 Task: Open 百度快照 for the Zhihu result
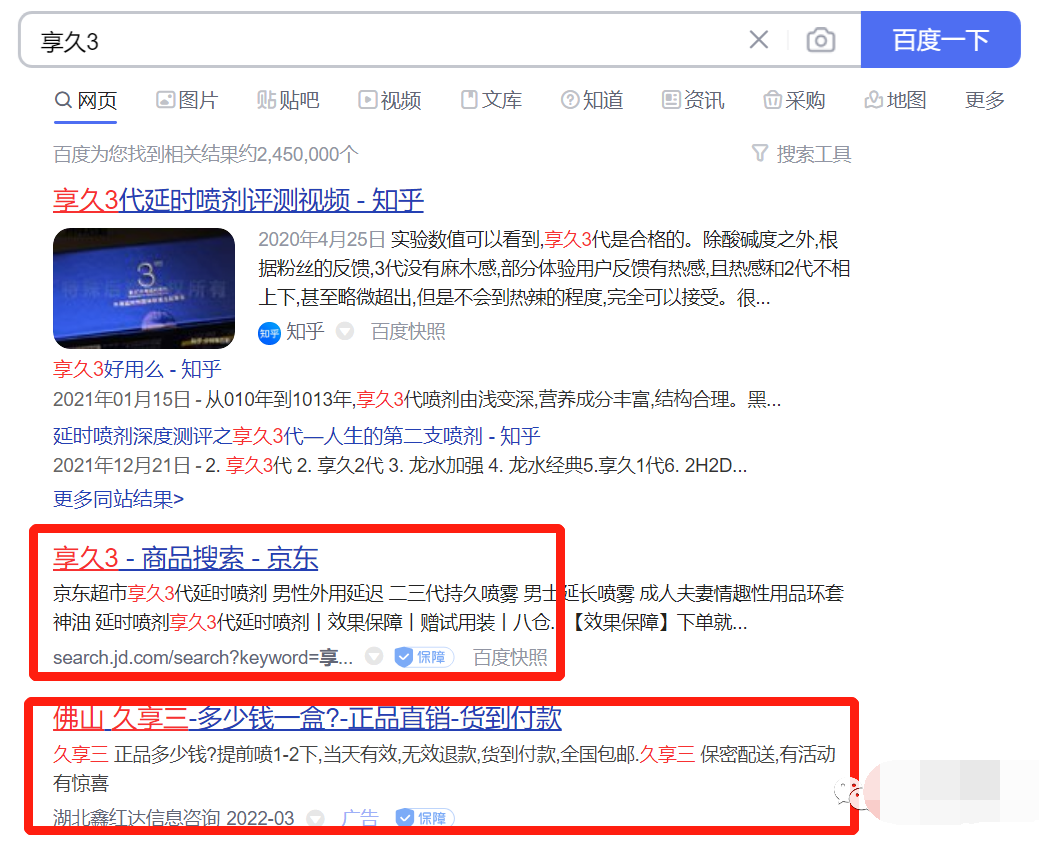tap(408, 332)
